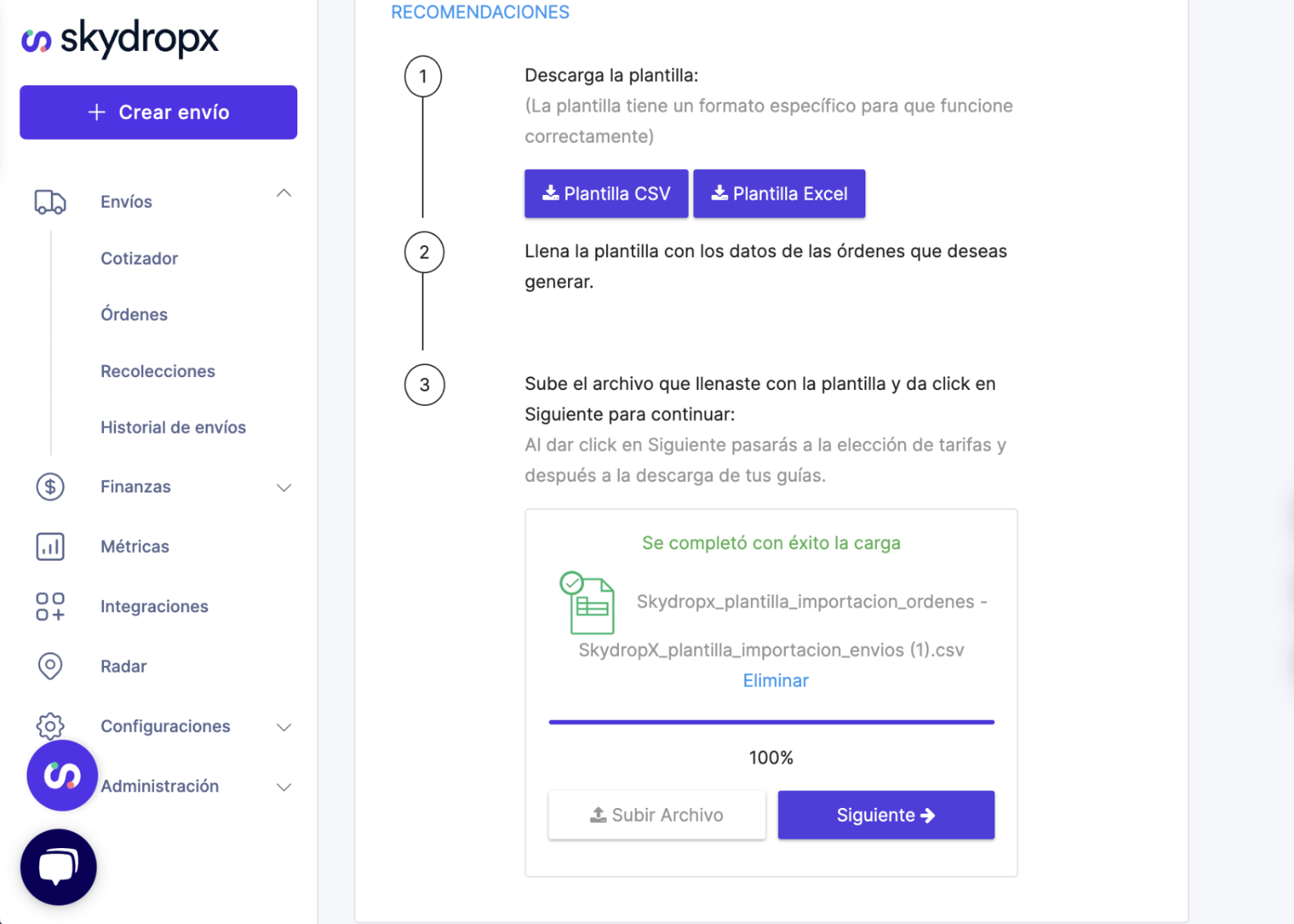Viewport: 1294px width, 924px height.
Task: Open Cotizador from the sidebar
Action: click(140, 259)
